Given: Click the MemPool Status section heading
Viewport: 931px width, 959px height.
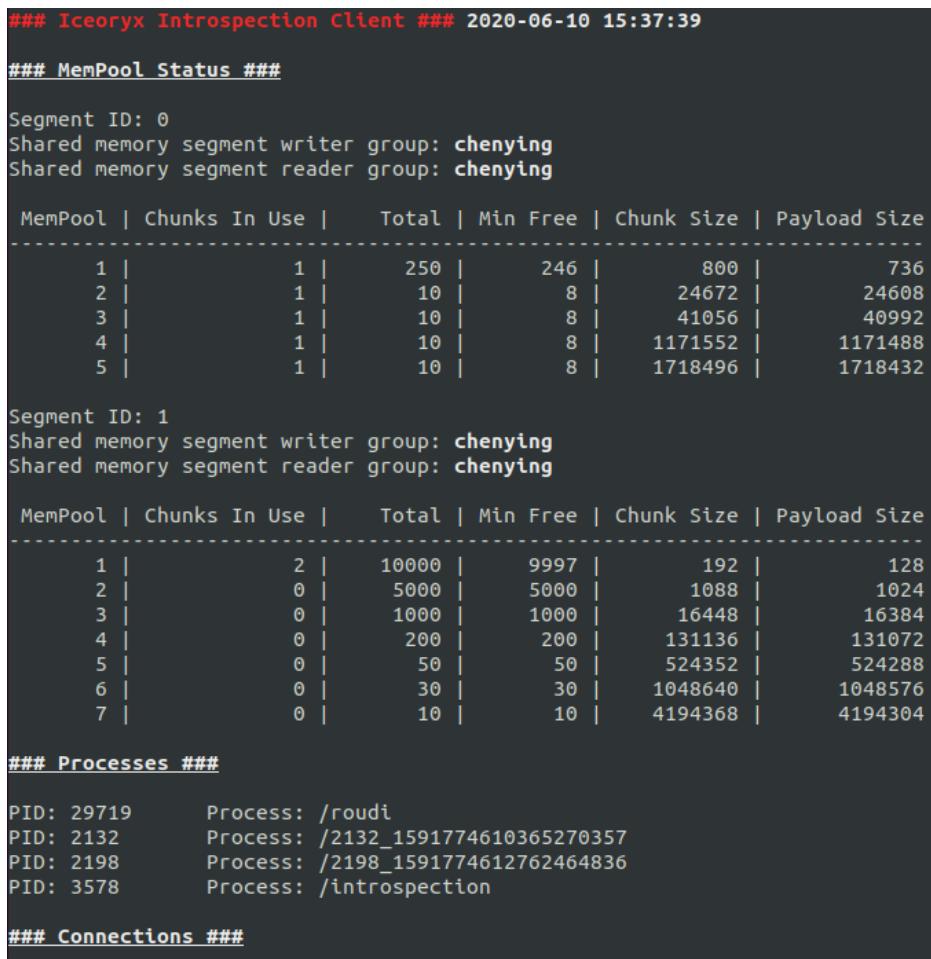Looking at the screenshot, I should (144, 70).
